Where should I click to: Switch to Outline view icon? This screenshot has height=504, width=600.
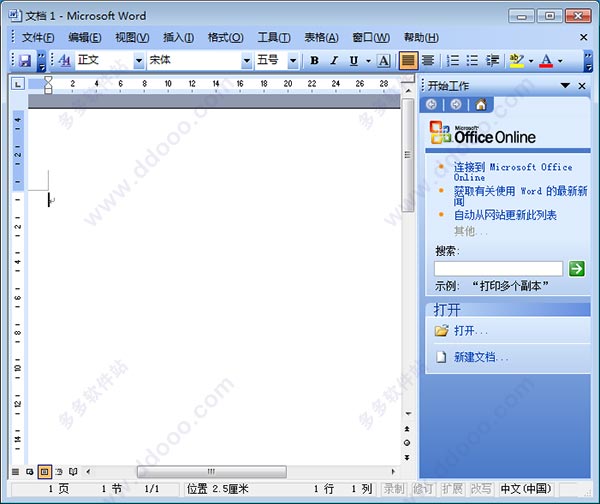[59, 472]
